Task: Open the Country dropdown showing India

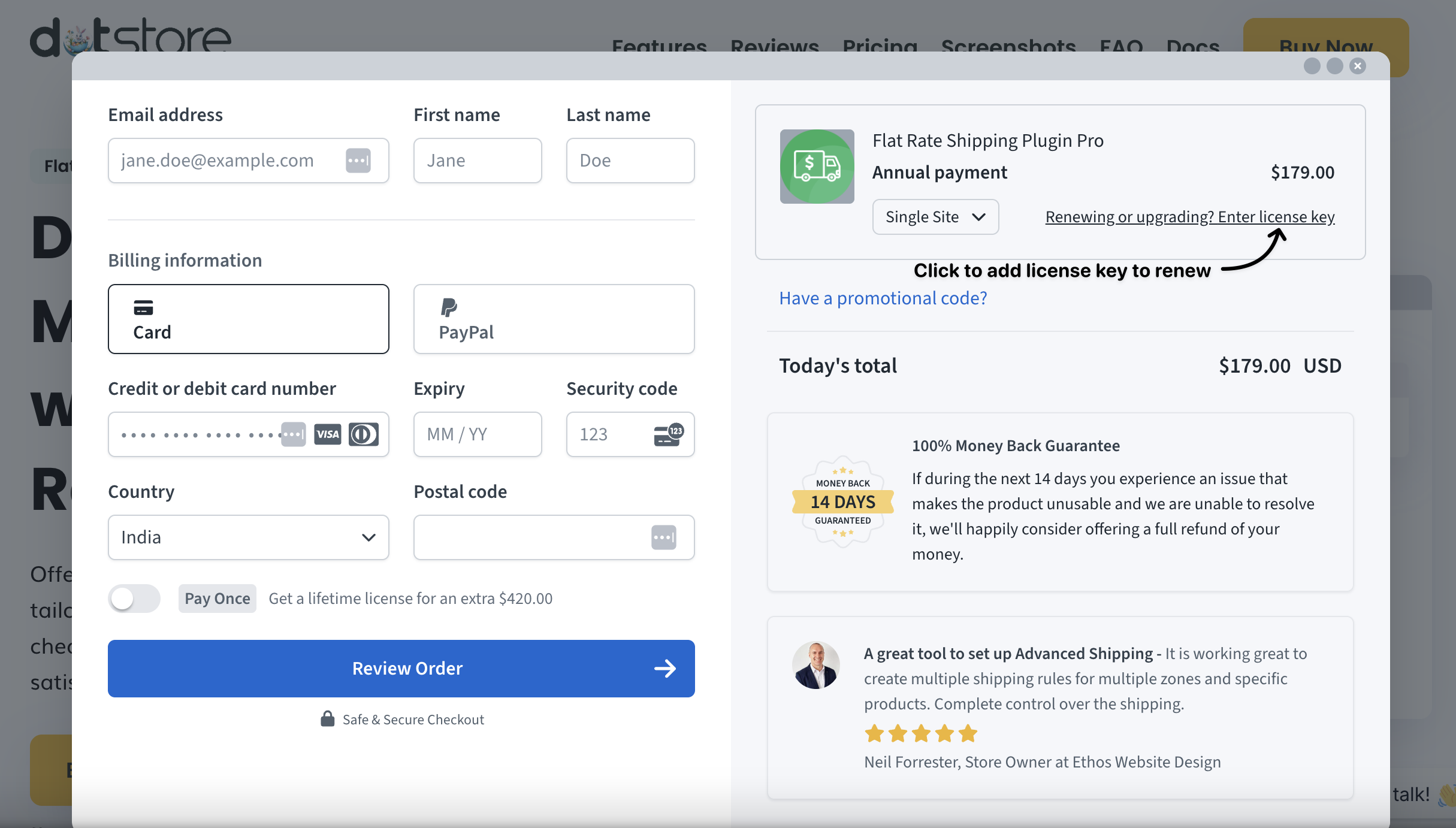Action: coord(248,537)
